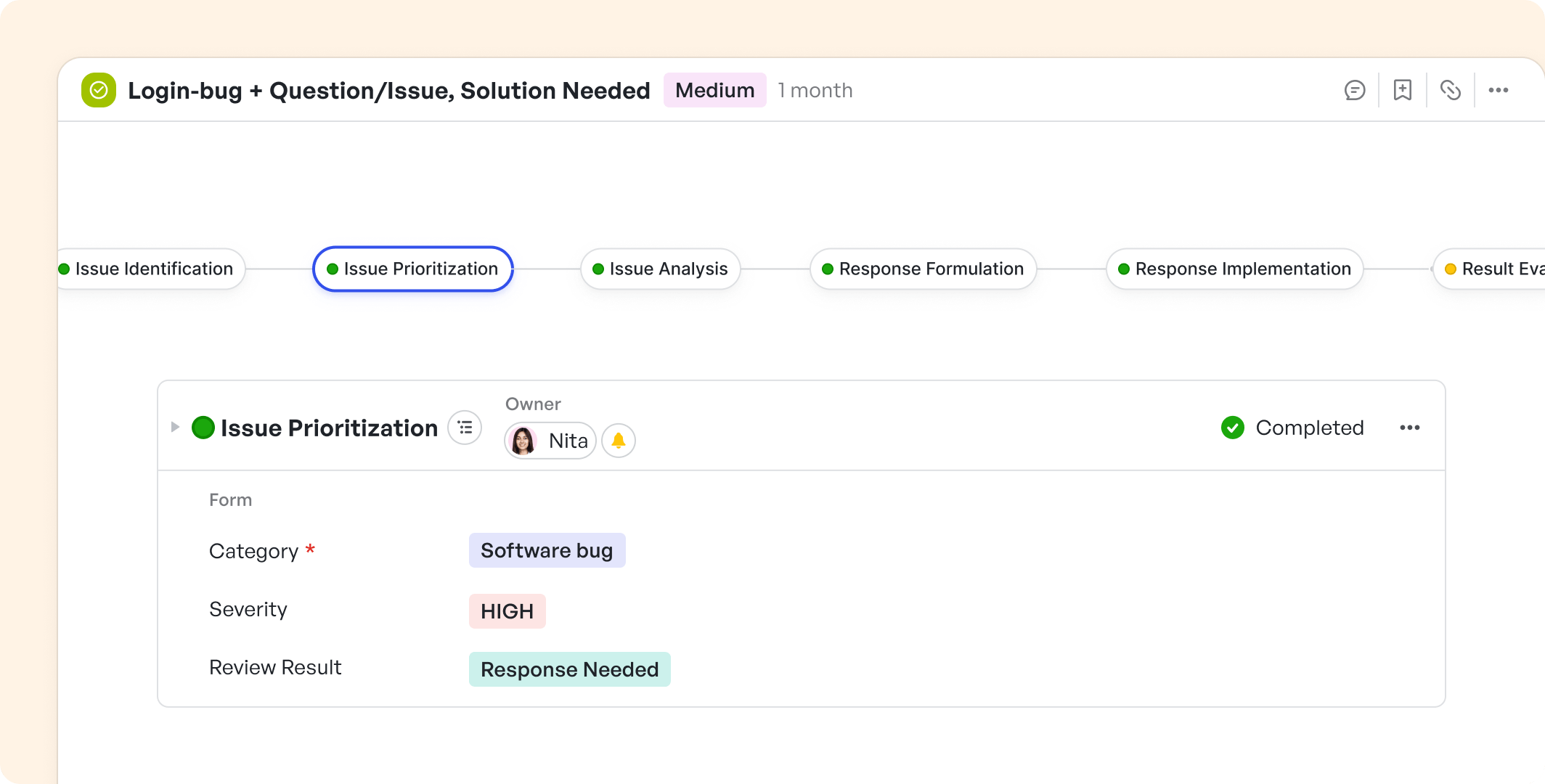
Task: Open the header more options menu
Action: [1499, 90]
